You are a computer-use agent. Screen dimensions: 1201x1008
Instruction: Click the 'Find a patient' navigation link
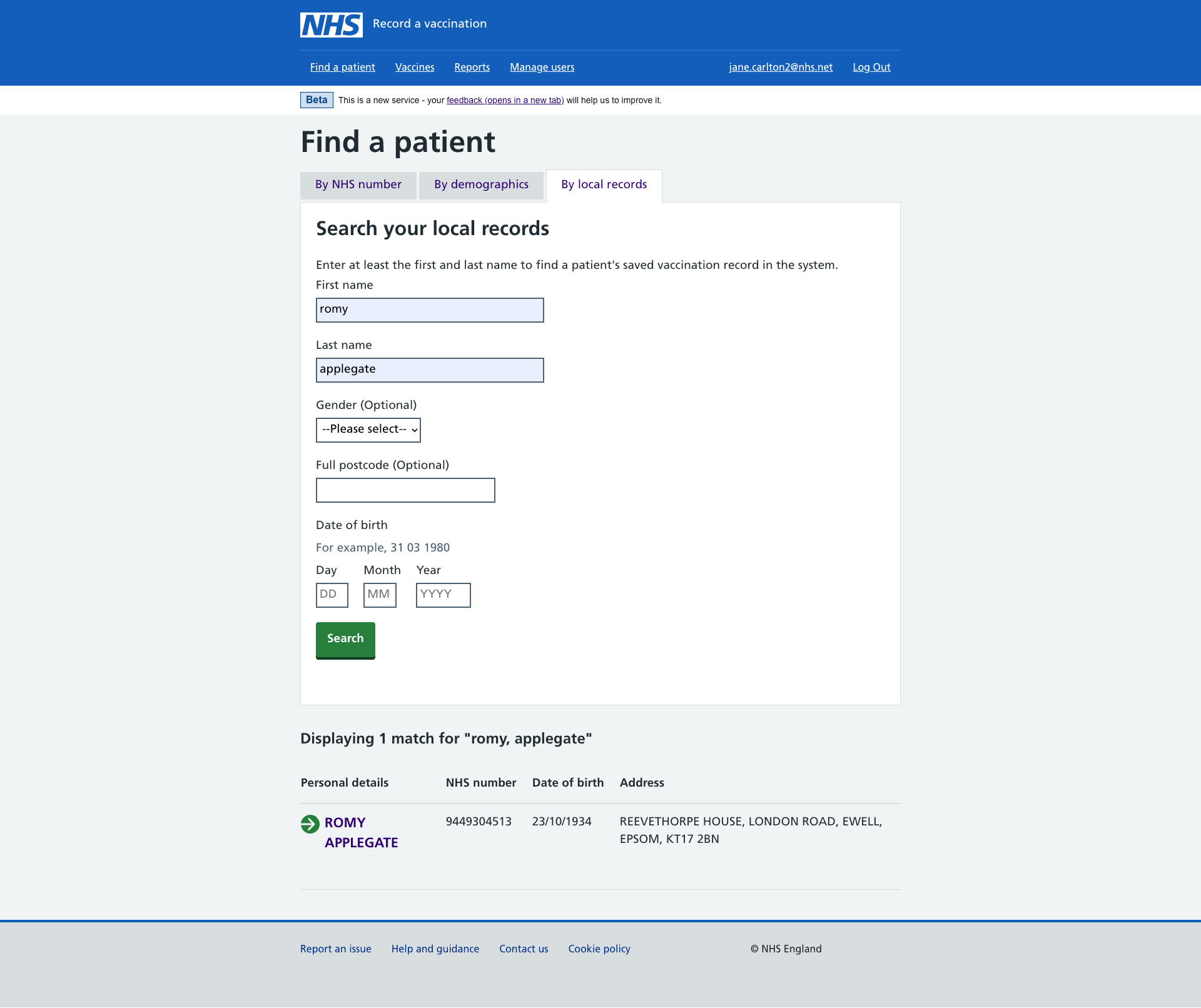[x=342, y=67]
